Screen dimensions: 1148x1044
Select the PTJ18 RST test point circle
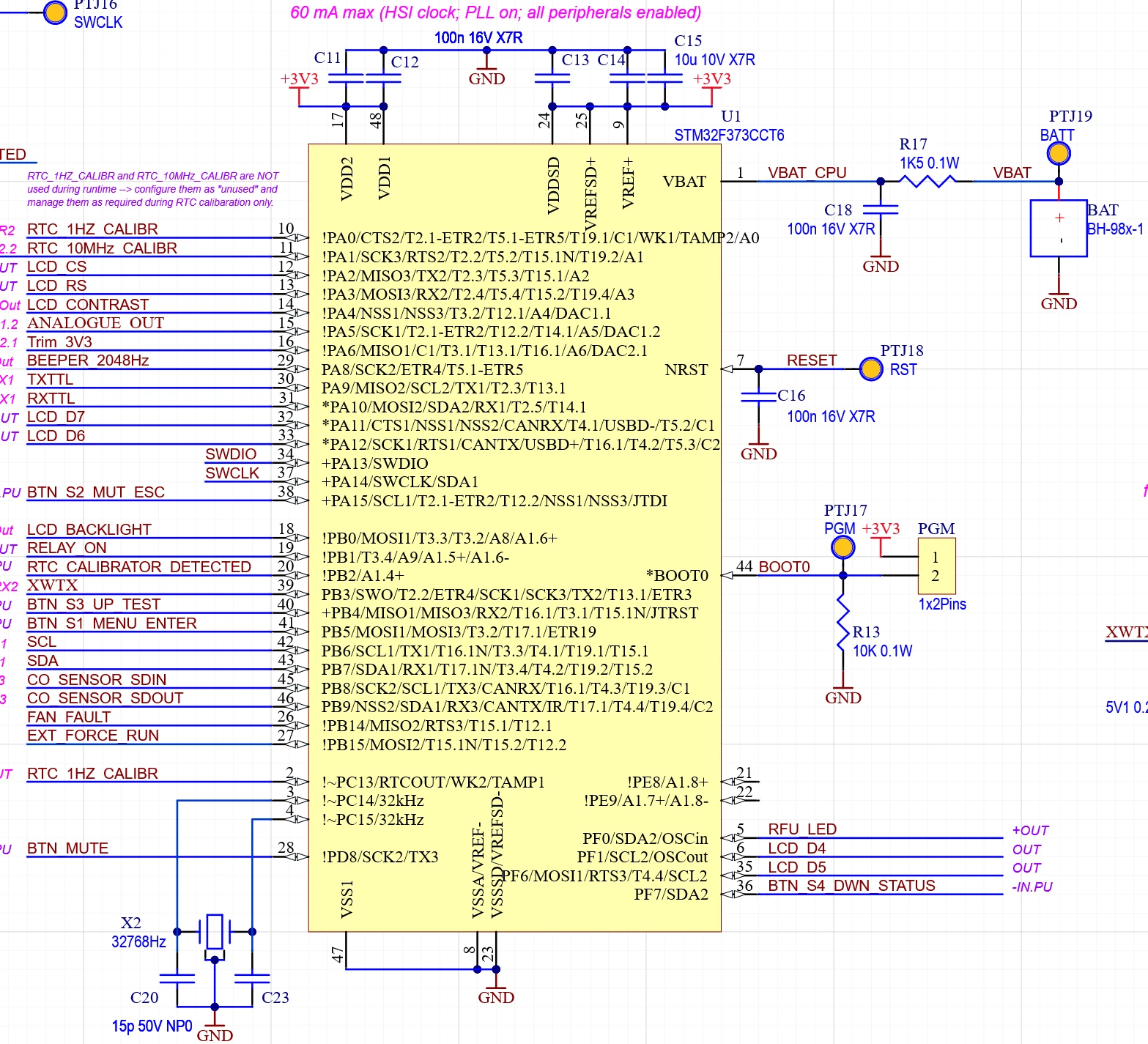coord(871,369)
